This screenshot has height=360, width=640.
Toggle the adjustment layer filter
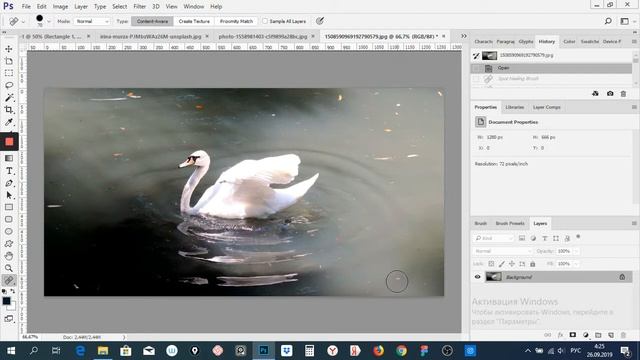(533, 238)
